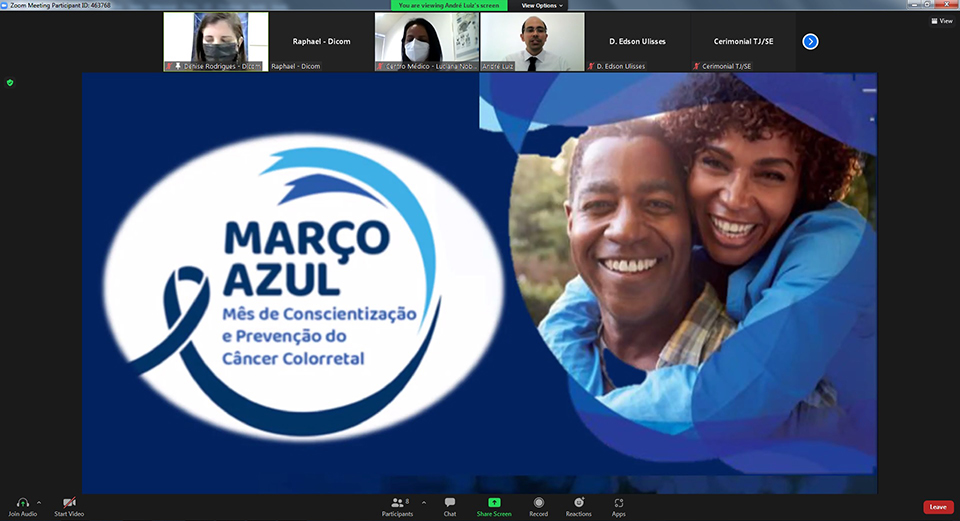Open the Chat panel

coord(450,502)
